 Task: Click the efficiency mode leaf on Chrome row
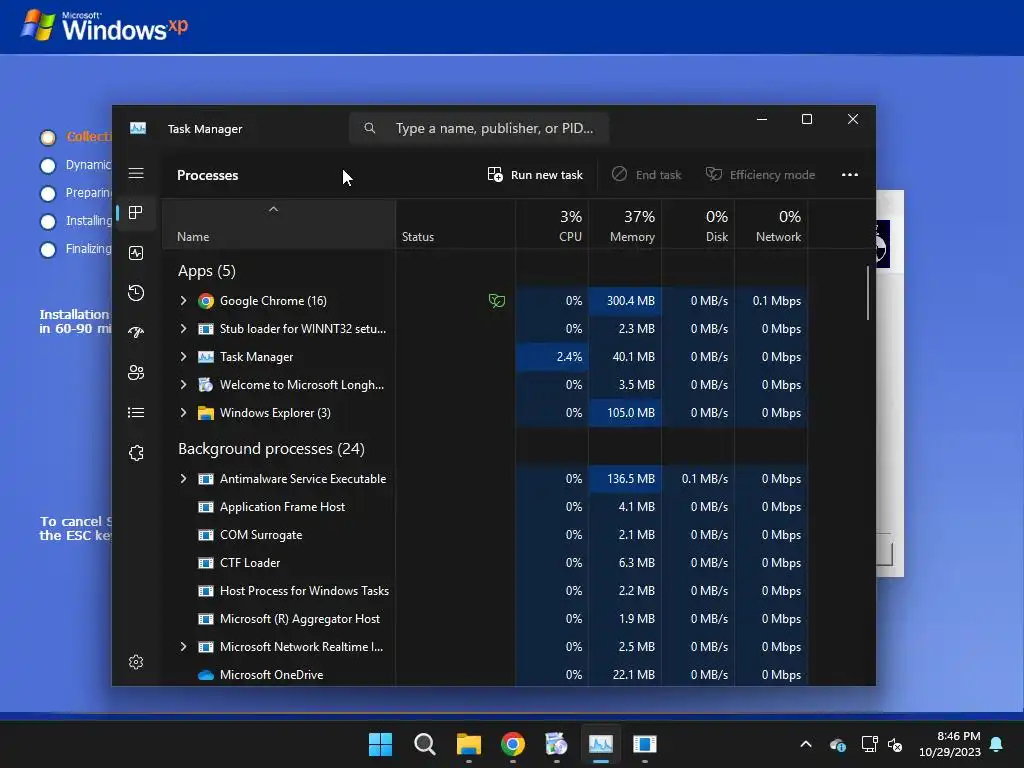497,301
